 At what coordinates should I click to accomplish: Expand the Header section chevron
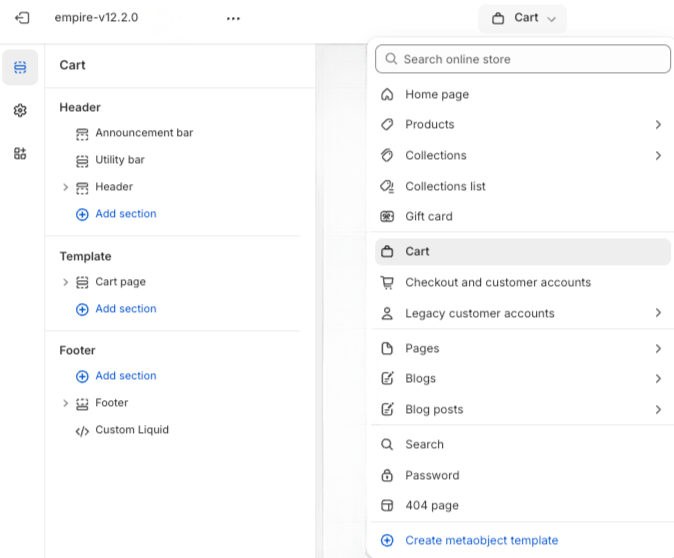click(65, 187)
